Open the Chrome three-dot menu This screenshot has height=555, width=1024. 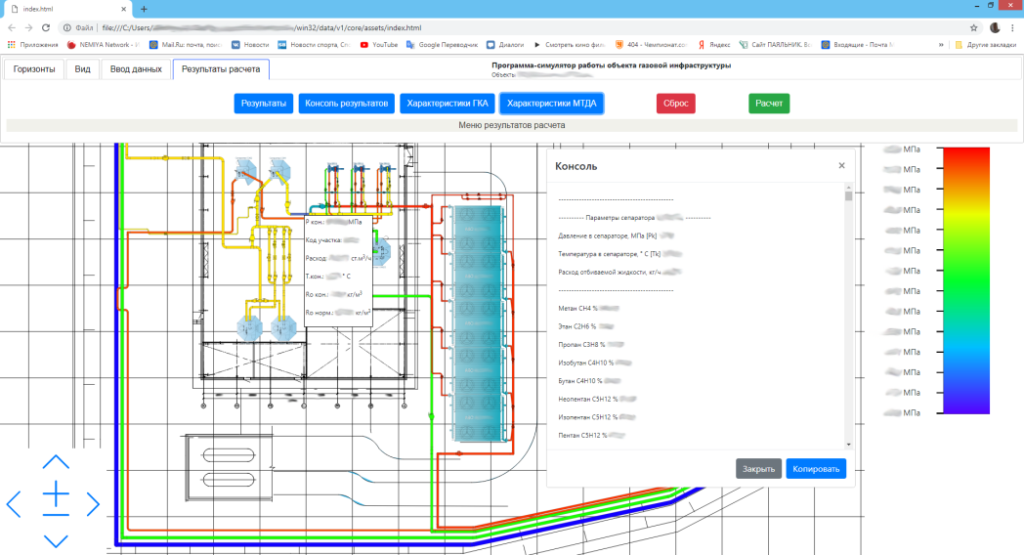click(1013, 27)
